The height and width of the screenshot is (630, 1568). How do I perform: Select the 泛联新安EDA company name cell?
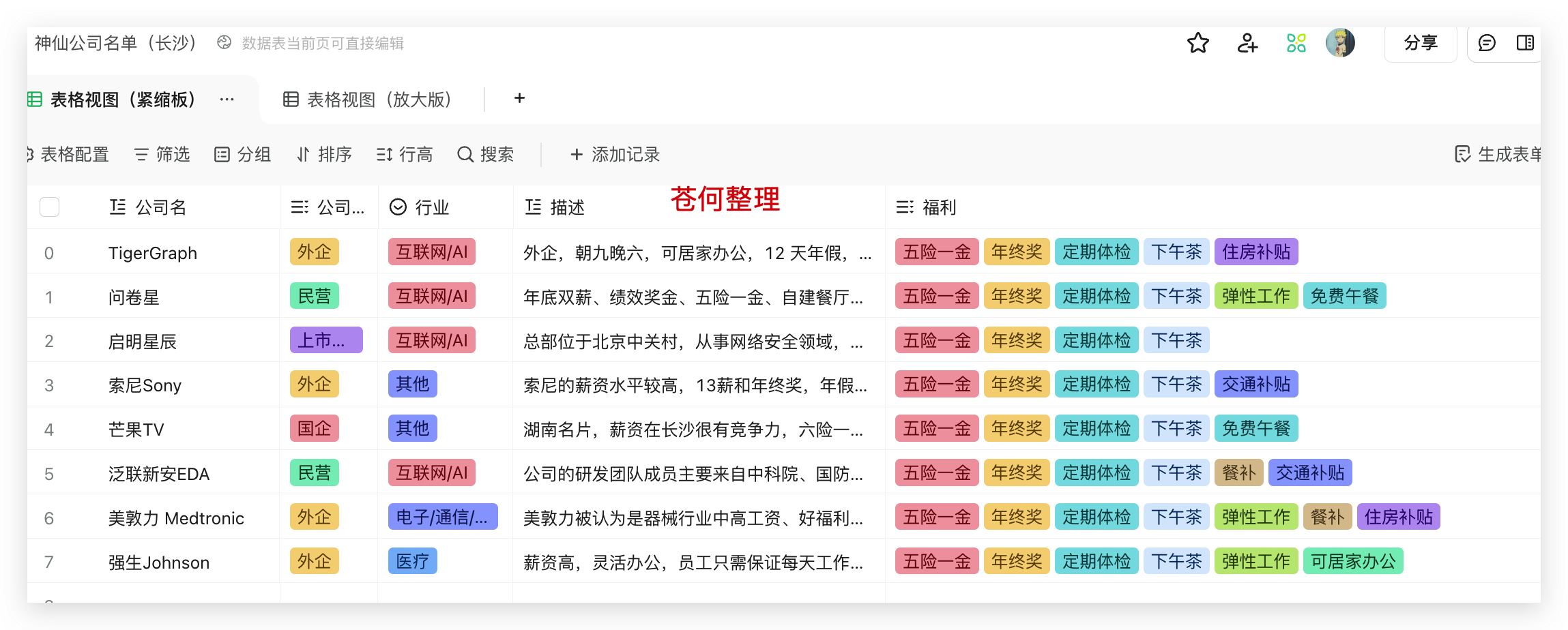pyautogui.click(x=159, y=474)
